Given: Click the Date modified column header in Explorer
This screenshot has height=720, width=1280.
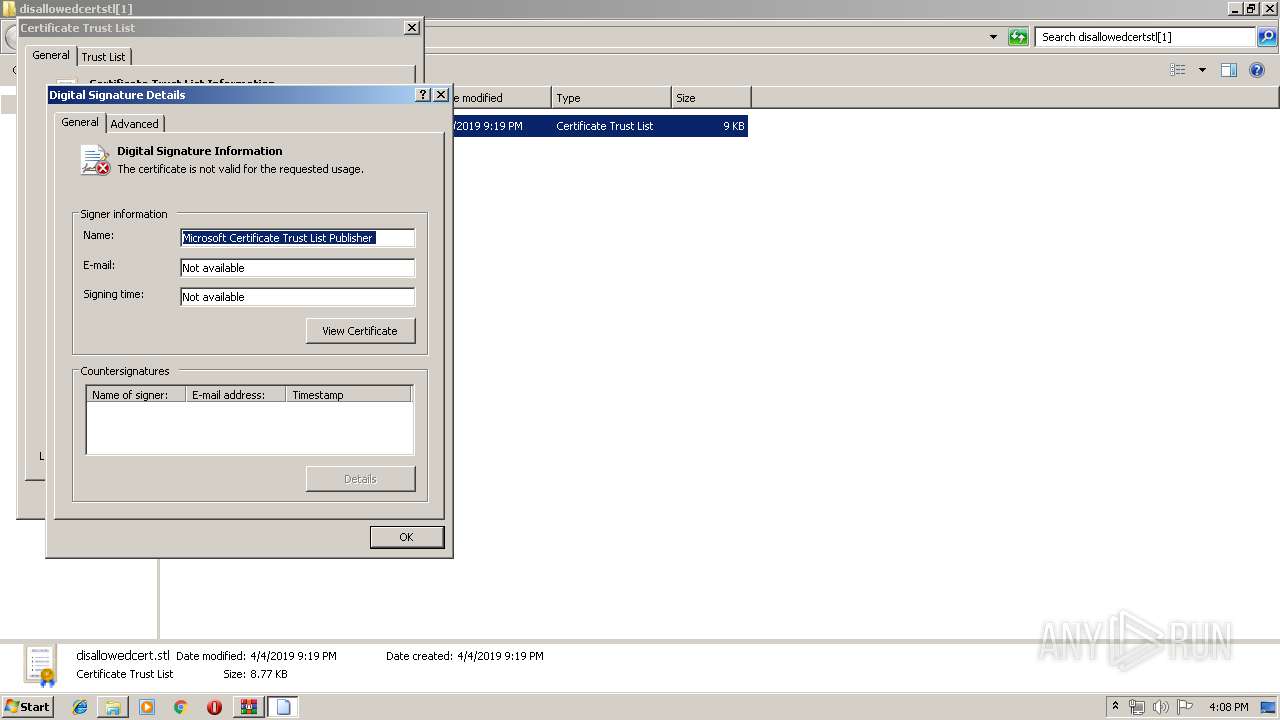Looking at the screenshot, I should (500, 98).
